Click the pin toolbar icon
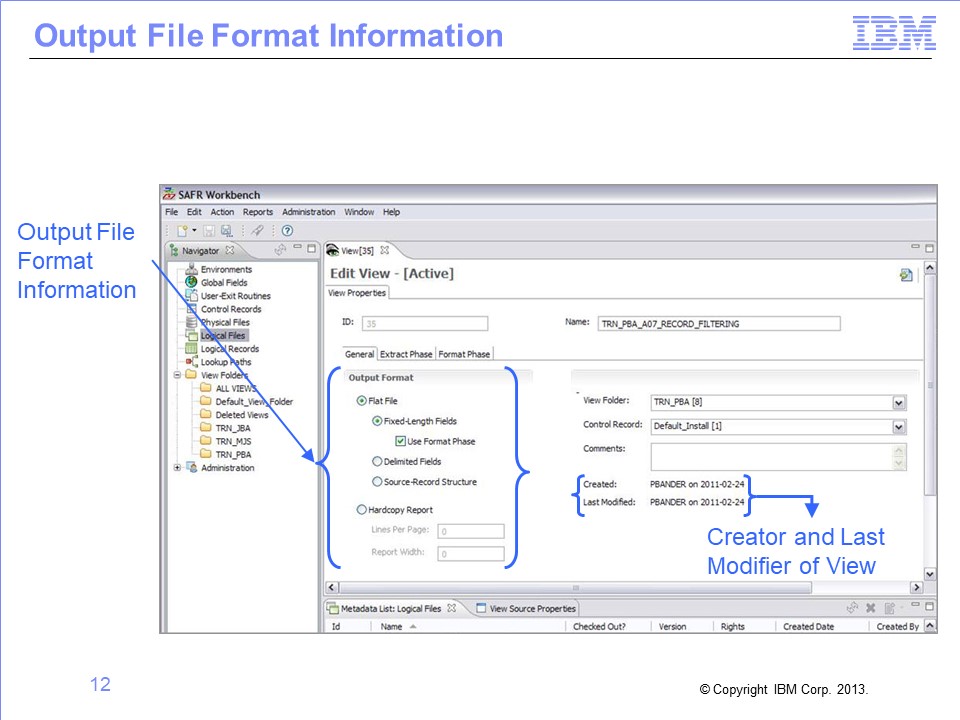This screenshot has width=960, height=720. (x=257, y=231)
